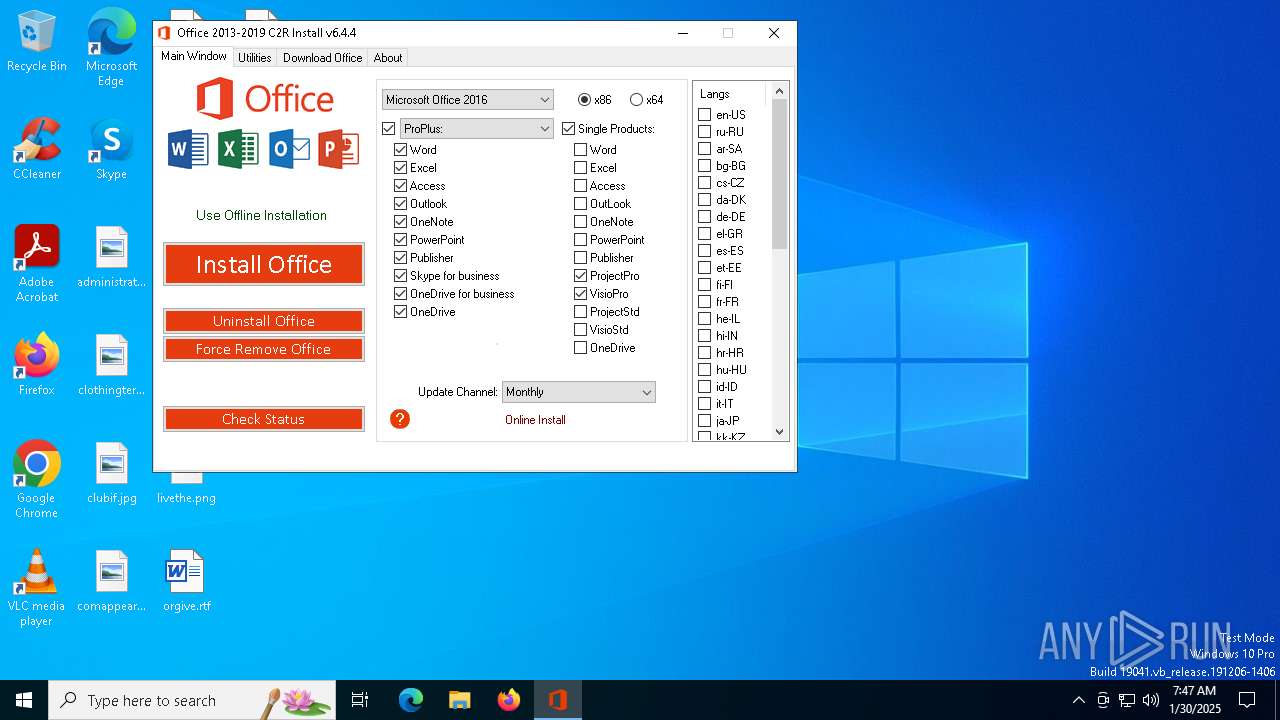This screenshot has height=720, width=1280.
Task: Check the ru-RU language box
Action: (x=704, y=131)
